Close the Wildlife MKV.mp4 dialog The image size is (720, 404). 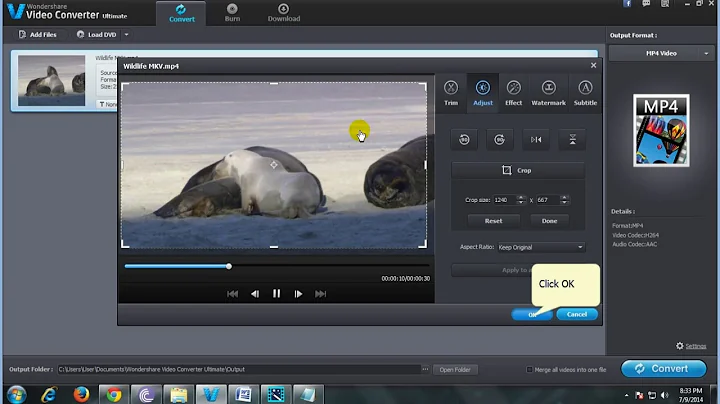(593, 66)
